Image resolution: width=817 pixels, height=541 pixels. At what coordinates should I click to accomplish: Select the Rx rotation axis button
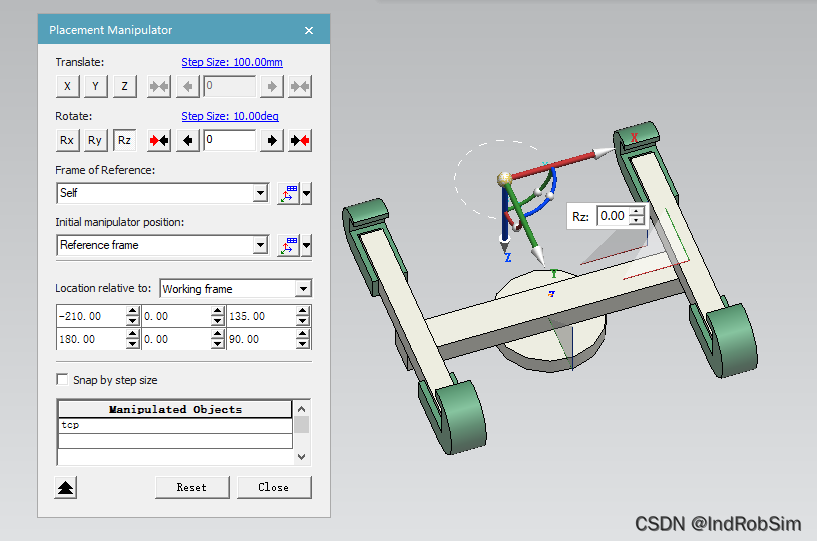(67, 140)
